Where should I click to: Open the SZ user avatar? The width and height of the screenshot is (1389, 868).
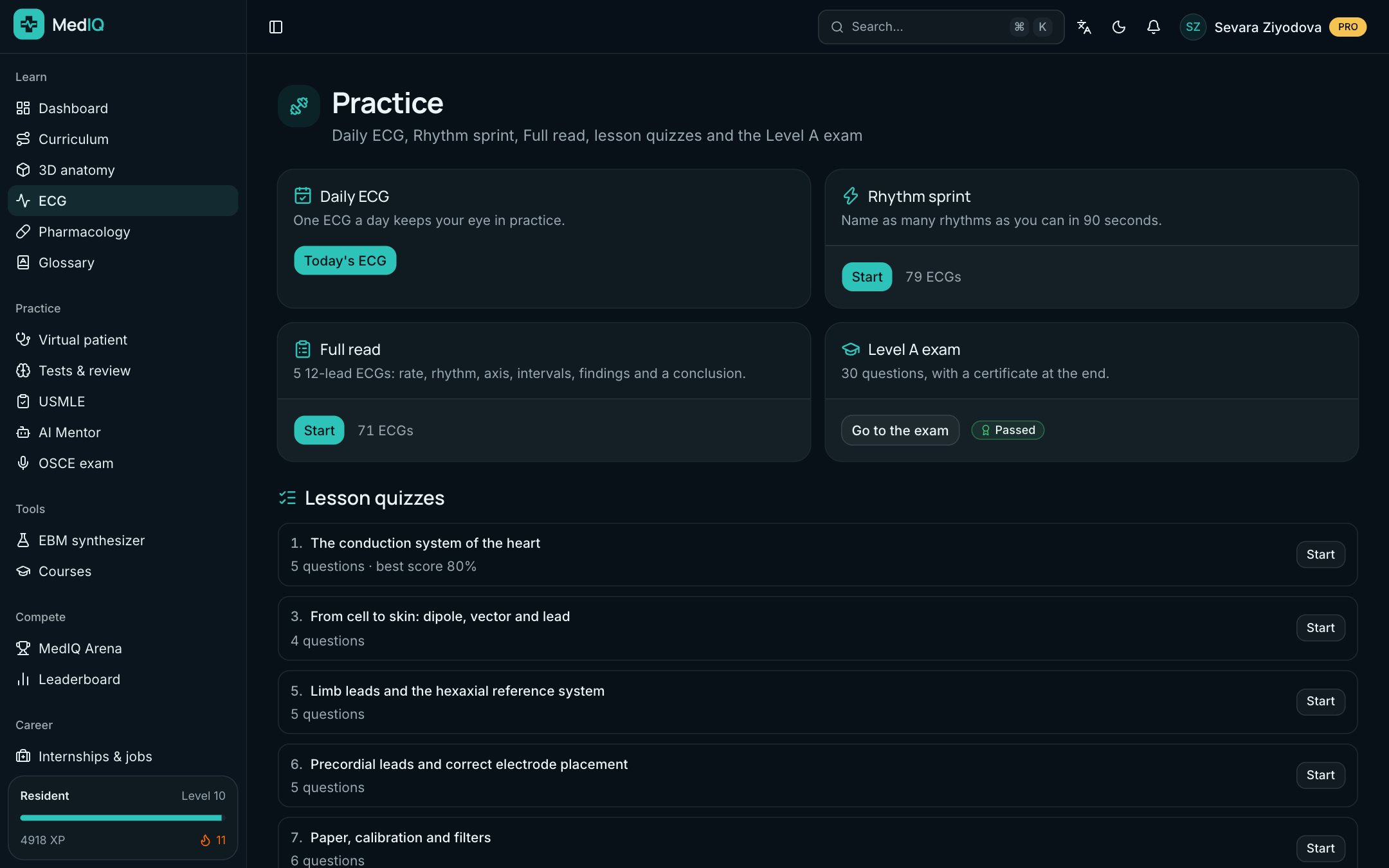click(1193, 27)
